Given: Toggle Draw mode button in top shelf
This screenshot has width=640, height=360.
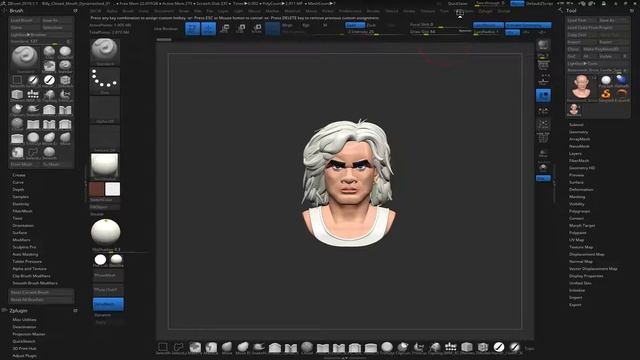Looking at the screenshot, I should [209, 28].
